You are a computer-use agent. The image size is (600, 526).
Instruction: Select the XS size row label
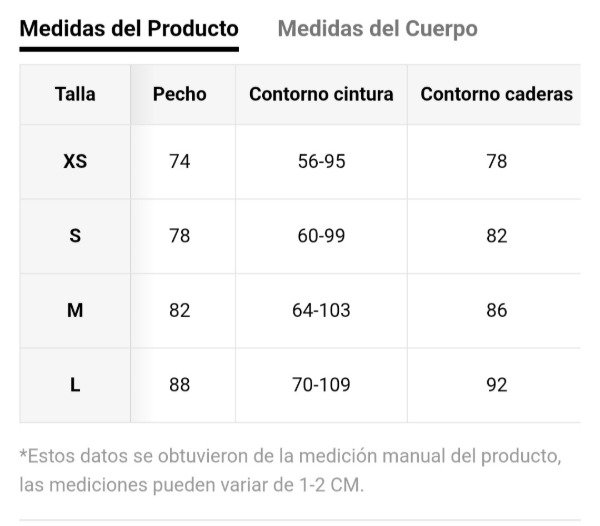point(75,161)
